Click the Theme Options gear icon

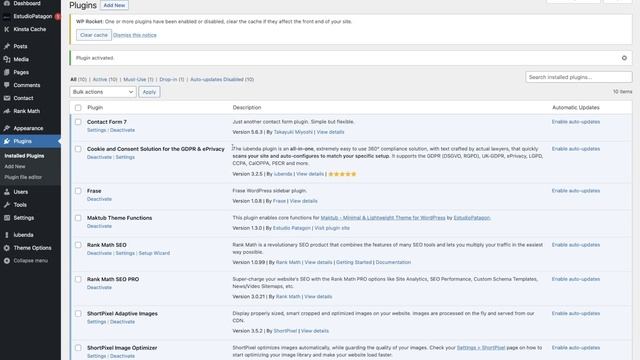click(7, 248)
